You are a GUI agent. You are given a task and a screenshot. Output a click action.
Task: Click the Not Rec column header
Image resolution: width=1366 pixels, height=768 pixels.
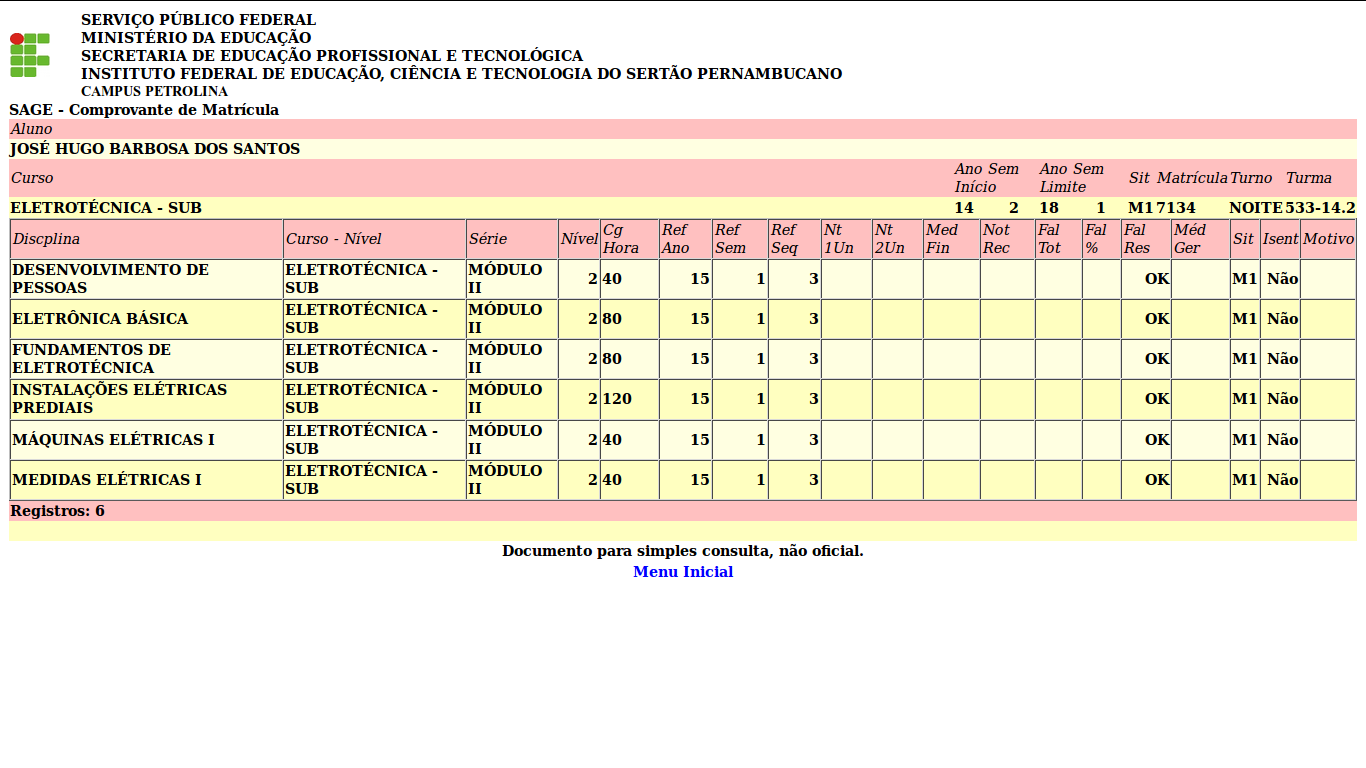(1007, 239)
